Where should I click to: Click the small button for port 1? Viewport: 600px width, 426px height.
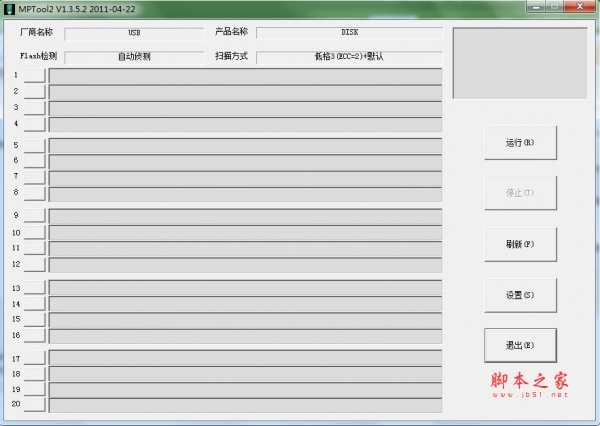pos(35,75)
